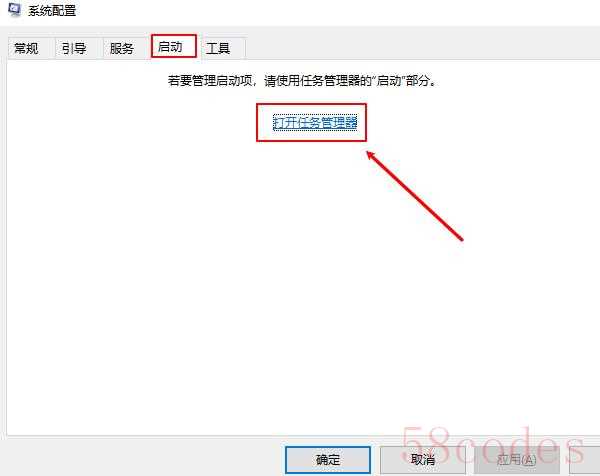Confirm with the 确定 button

(328, 460)
